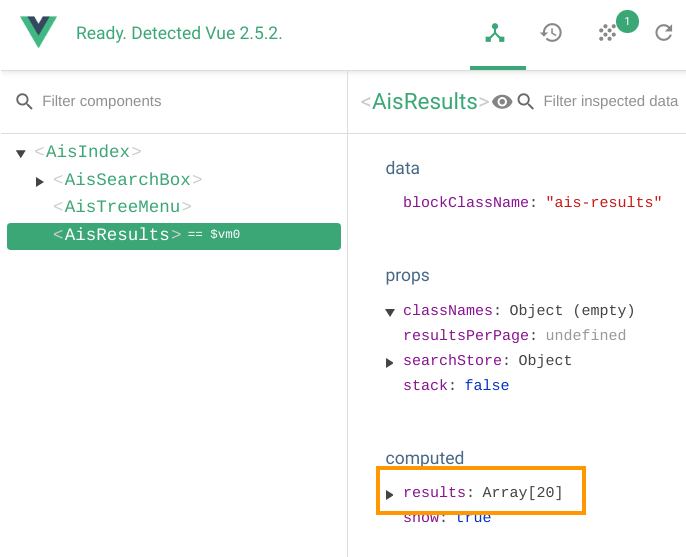Click the blockClassName value "ais-results"
The image size is (686, 557).
[603, 202]
